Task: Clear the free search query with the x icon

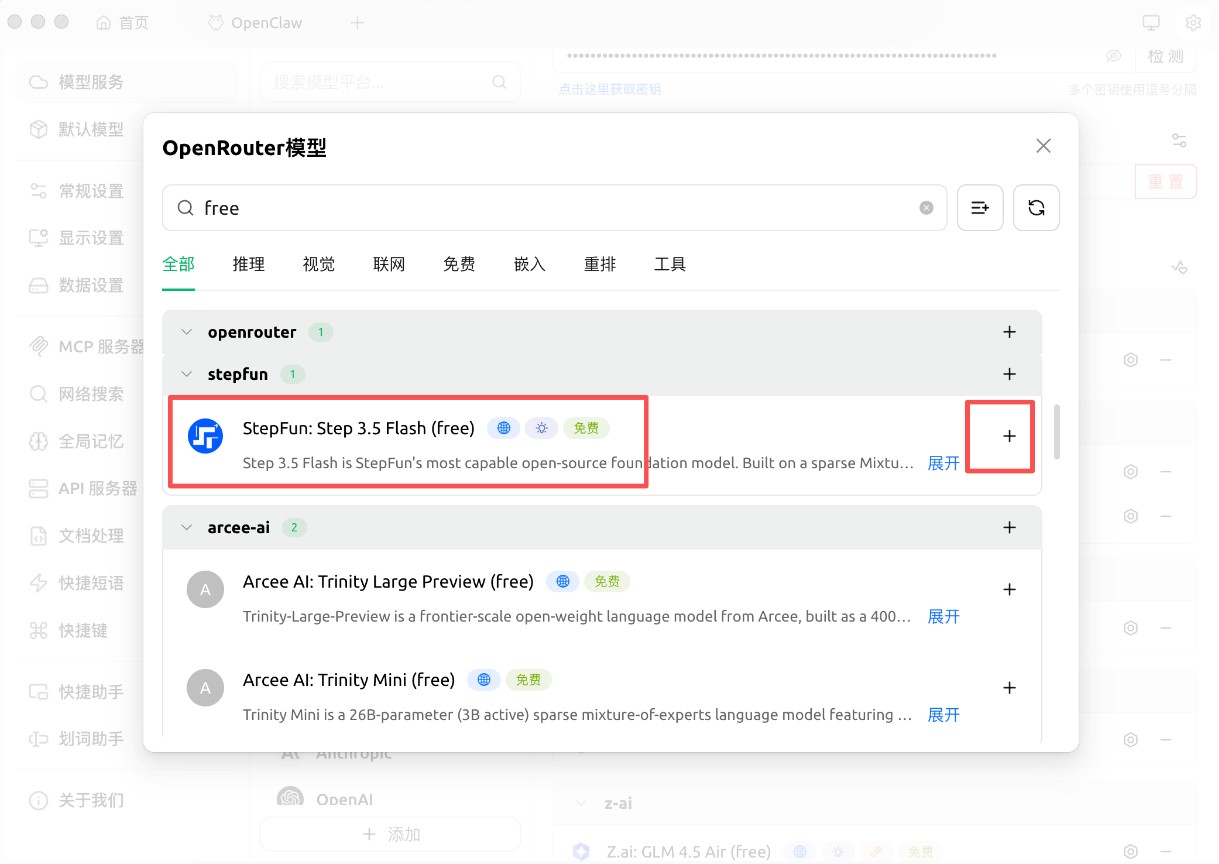Action: coord(926,207)
